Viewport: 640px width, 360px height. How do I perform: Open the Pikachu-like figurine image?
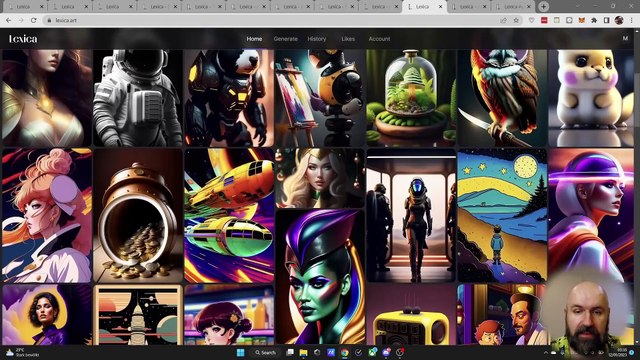tap(591, 98)
